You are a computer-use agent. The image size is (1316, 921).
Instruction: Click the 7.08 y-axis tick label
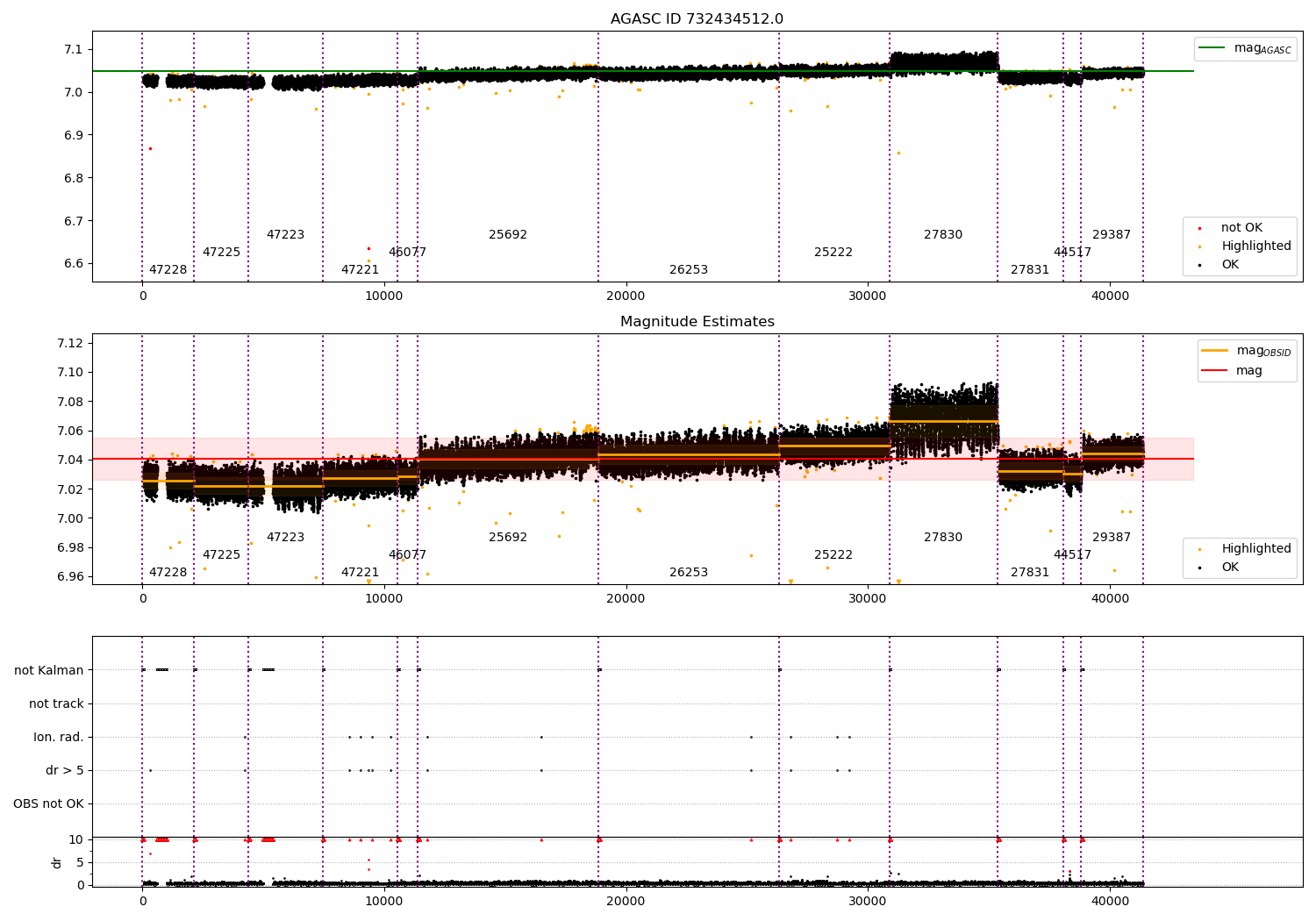click(69, 402)
